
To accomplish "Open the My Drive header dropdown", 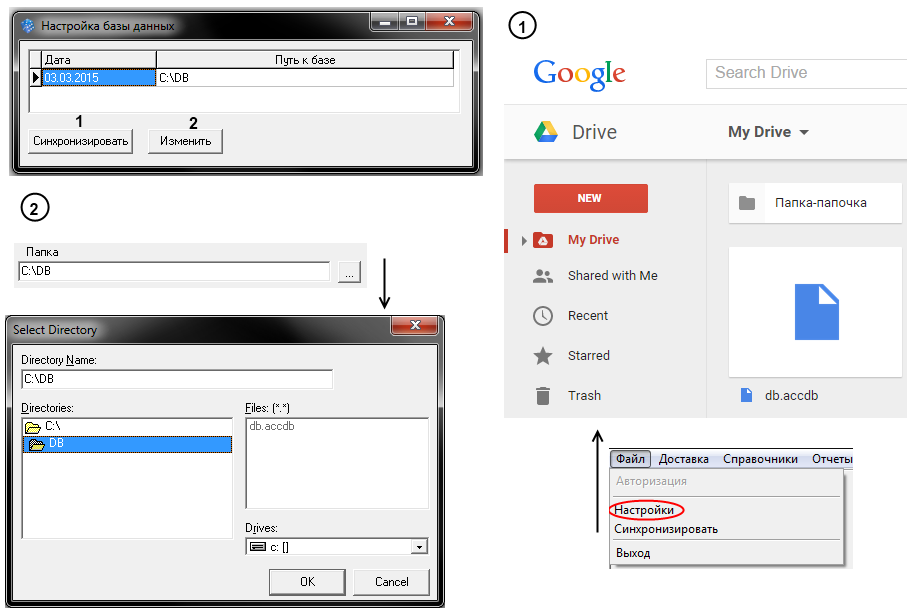I will click(768, 132).
